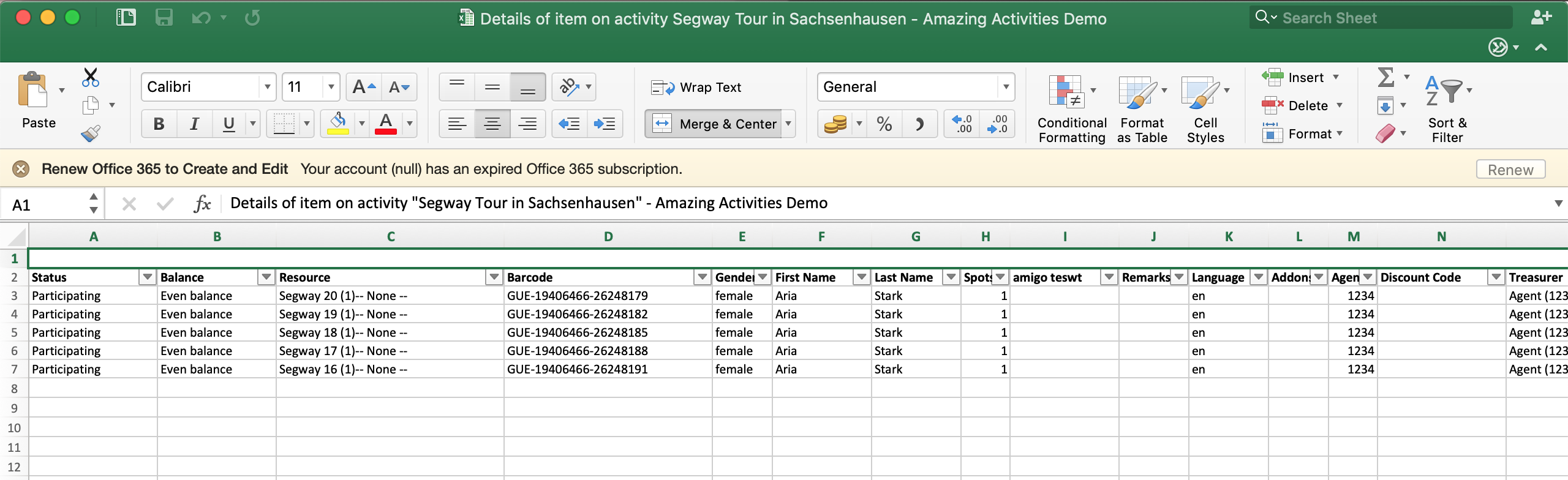The width and height of the screenshot is (1568, 480).
Task: Select the Format Painter brush
Action: point(91,133)
